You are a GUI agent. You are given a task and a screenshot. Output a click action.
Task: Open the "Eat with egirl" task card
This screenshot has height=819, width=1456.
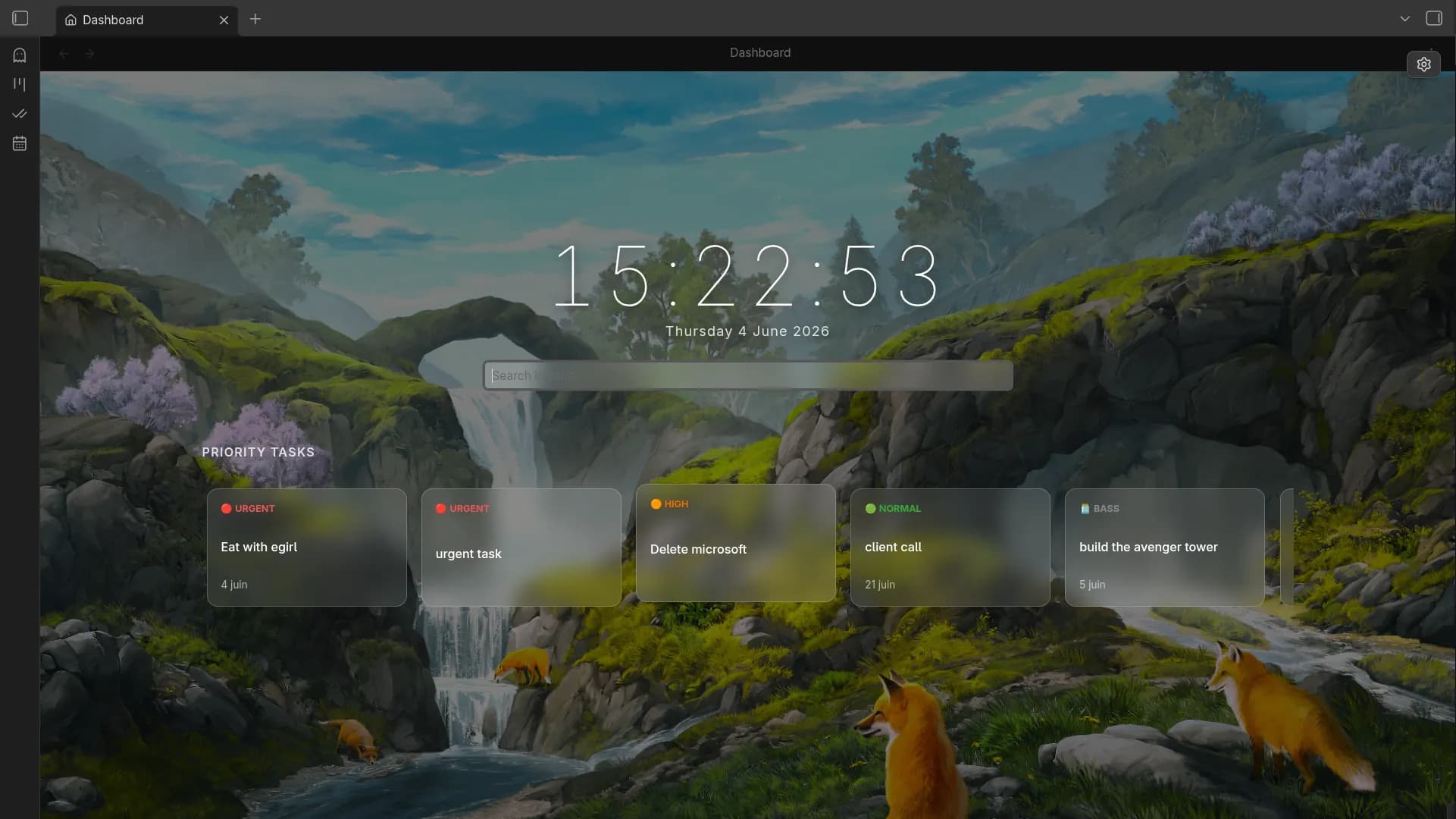[x=307, y=548]
